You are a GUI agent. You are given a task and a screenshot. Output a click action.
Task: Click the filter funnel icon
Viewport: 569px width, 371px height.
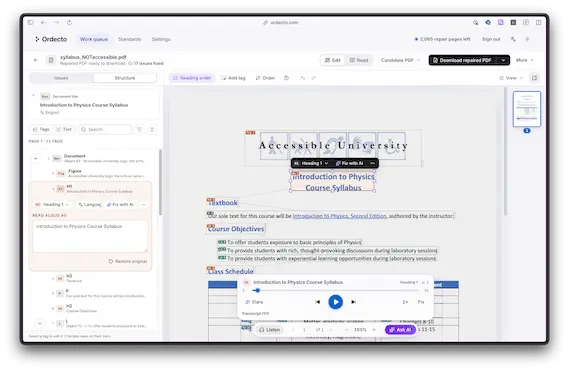[139, 130]
